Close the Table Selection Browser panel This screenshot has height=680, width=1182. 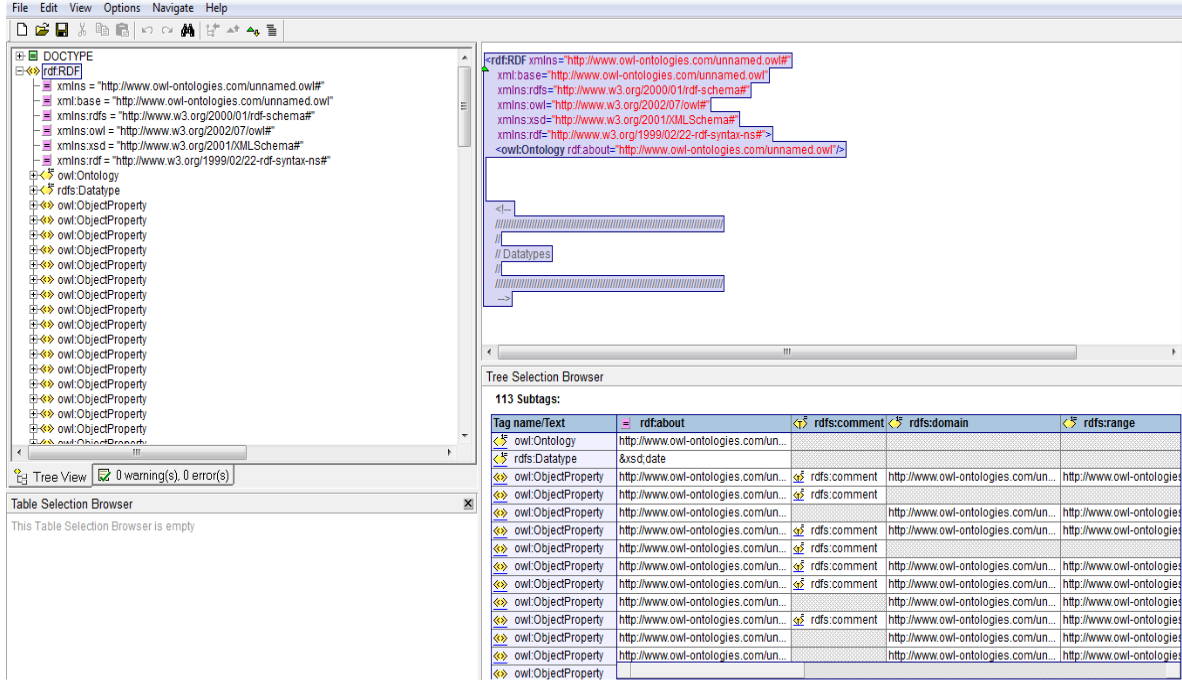tap(468, 504)
